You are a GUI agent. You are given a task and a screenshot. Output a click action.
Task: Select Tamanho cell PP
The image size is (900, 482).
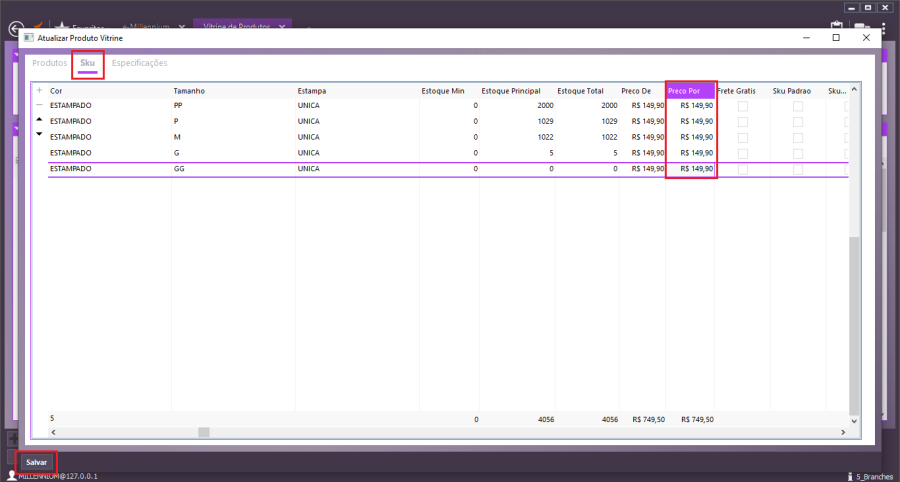point(233,106)
